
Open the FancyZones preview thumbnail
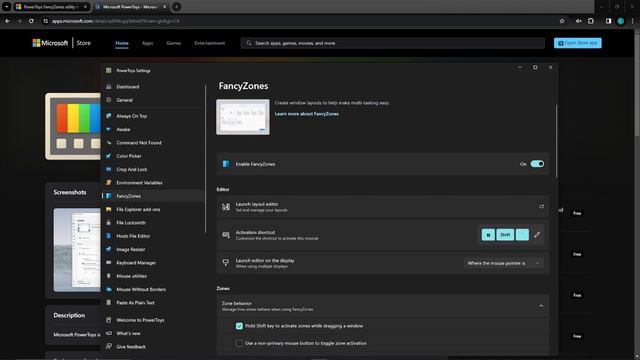coord(243,117)
